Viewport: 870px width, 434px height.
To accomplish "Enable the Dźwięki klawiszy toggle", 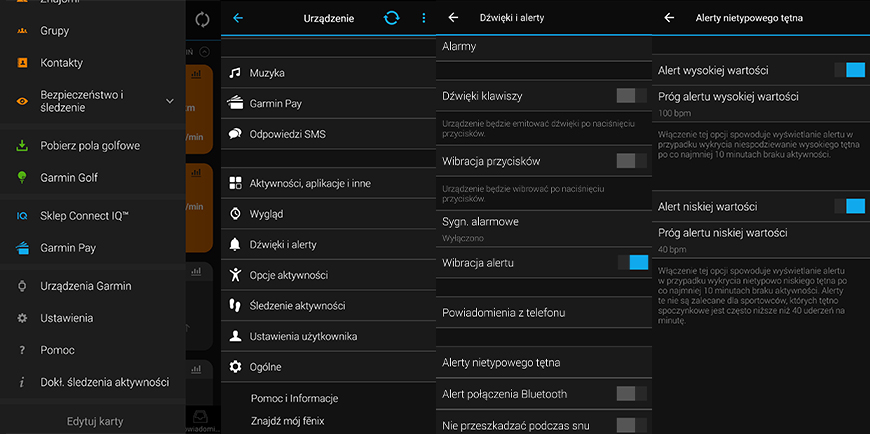I will pyautogui.click(x=632, y=95).
